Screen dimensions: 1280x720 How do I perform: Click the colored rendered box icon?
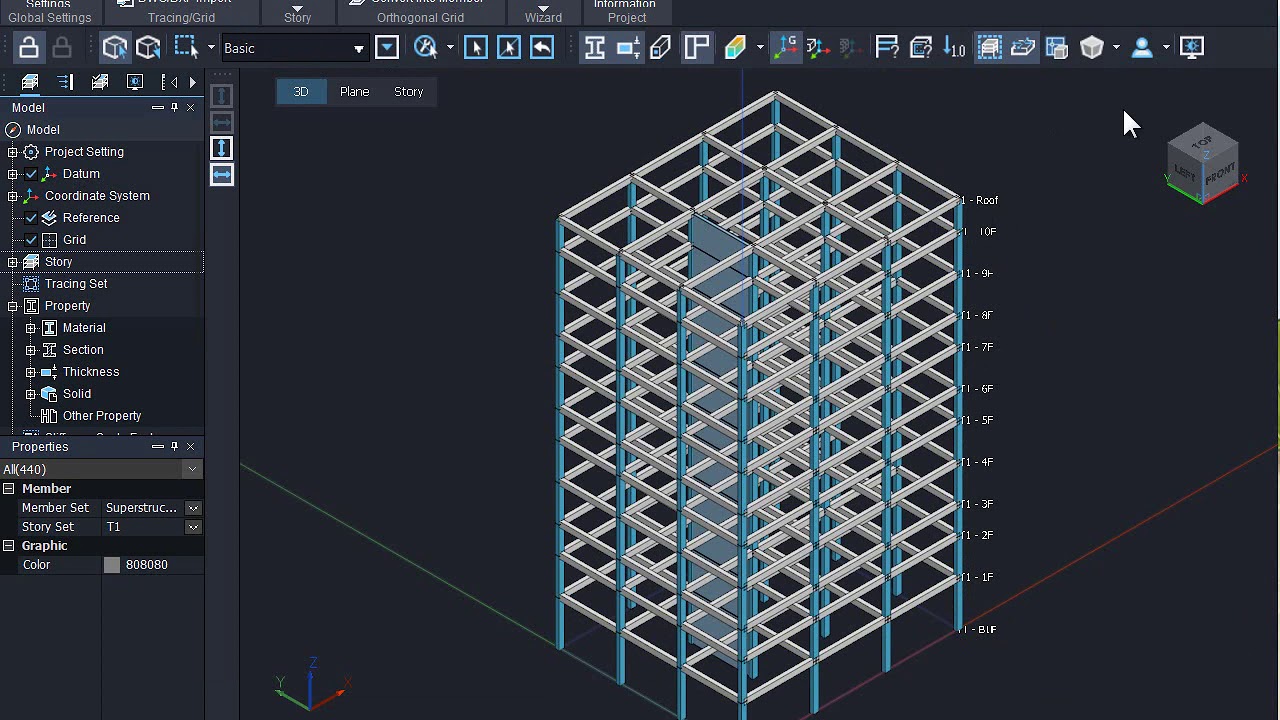click(736, 47)
